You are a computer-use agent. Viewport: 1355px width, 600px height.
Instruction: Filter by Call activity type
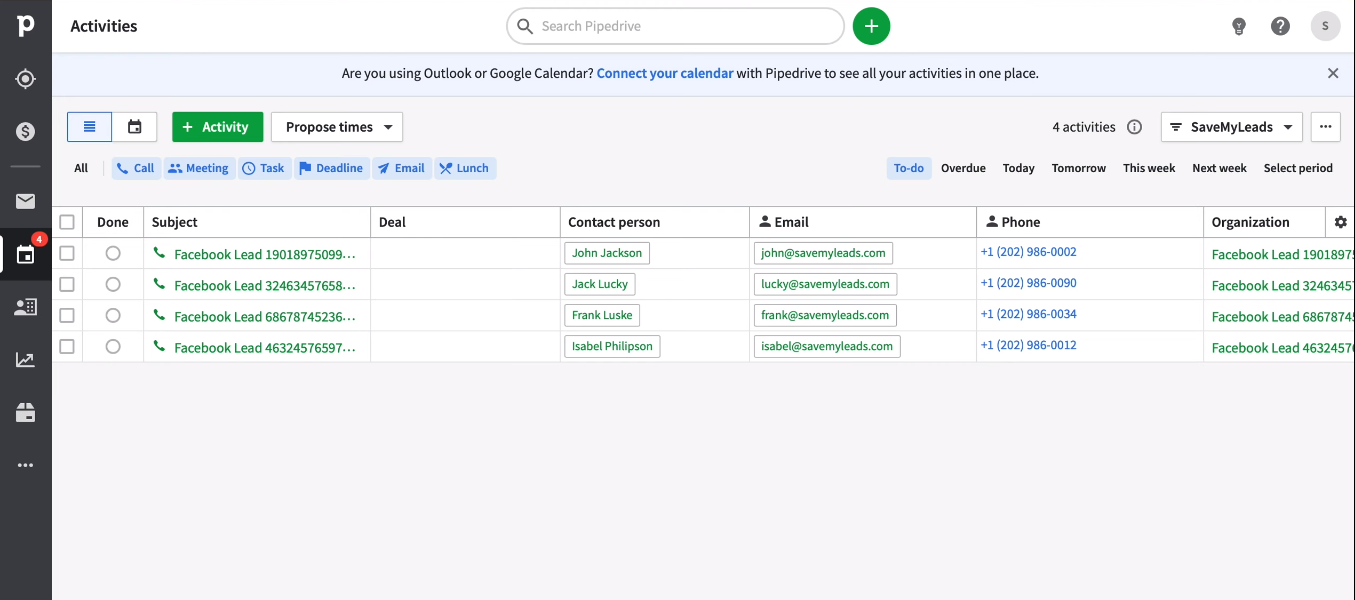point(135,168)
